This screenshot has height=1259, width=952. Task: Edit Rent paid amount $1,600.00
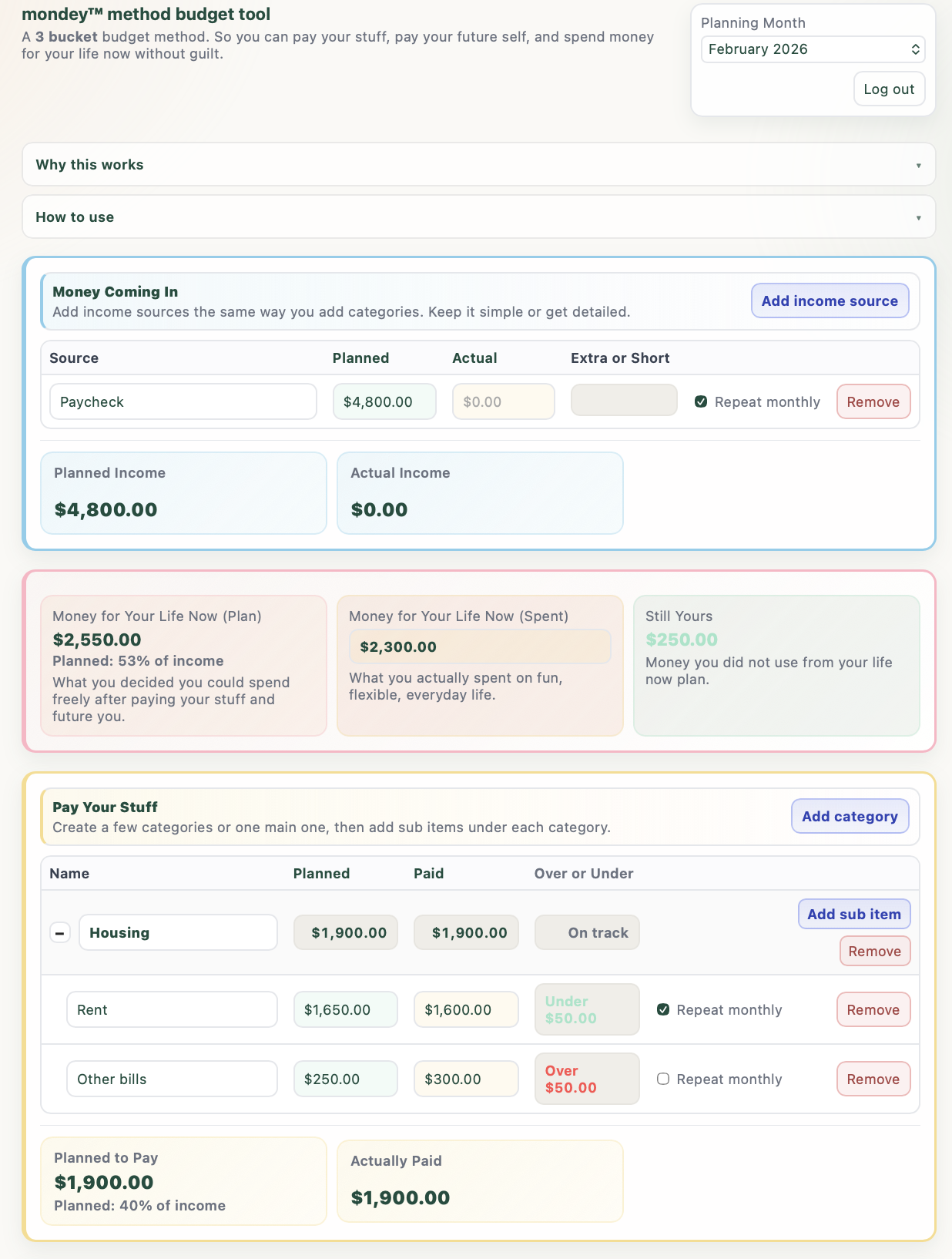coord(466,1009)
